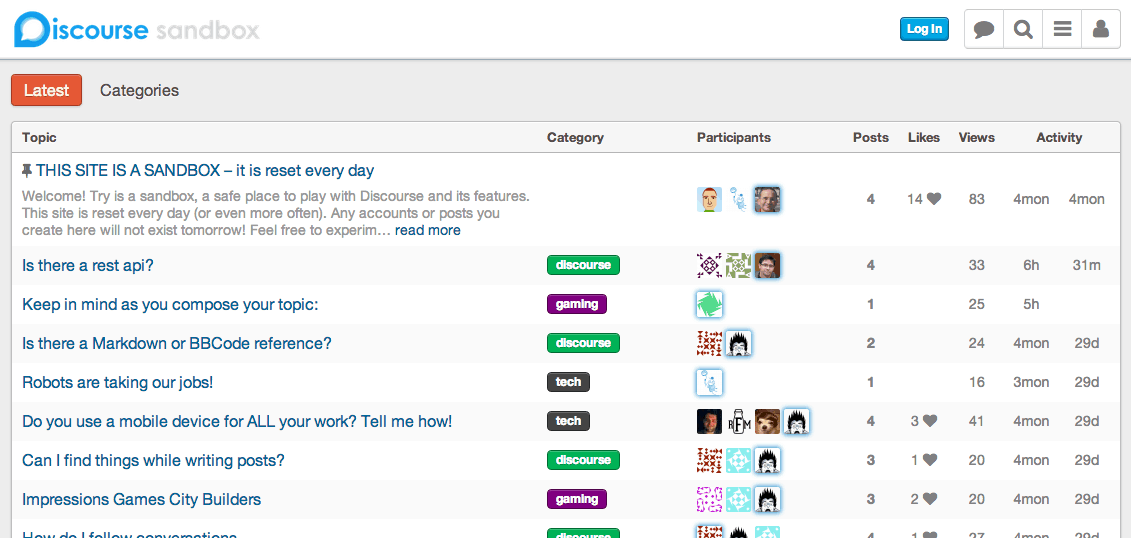This screenshot has width=1131, height=538.
Task: Click the green avatar in the 'Keep in mind' row
Action: click(x=709, y=304)
